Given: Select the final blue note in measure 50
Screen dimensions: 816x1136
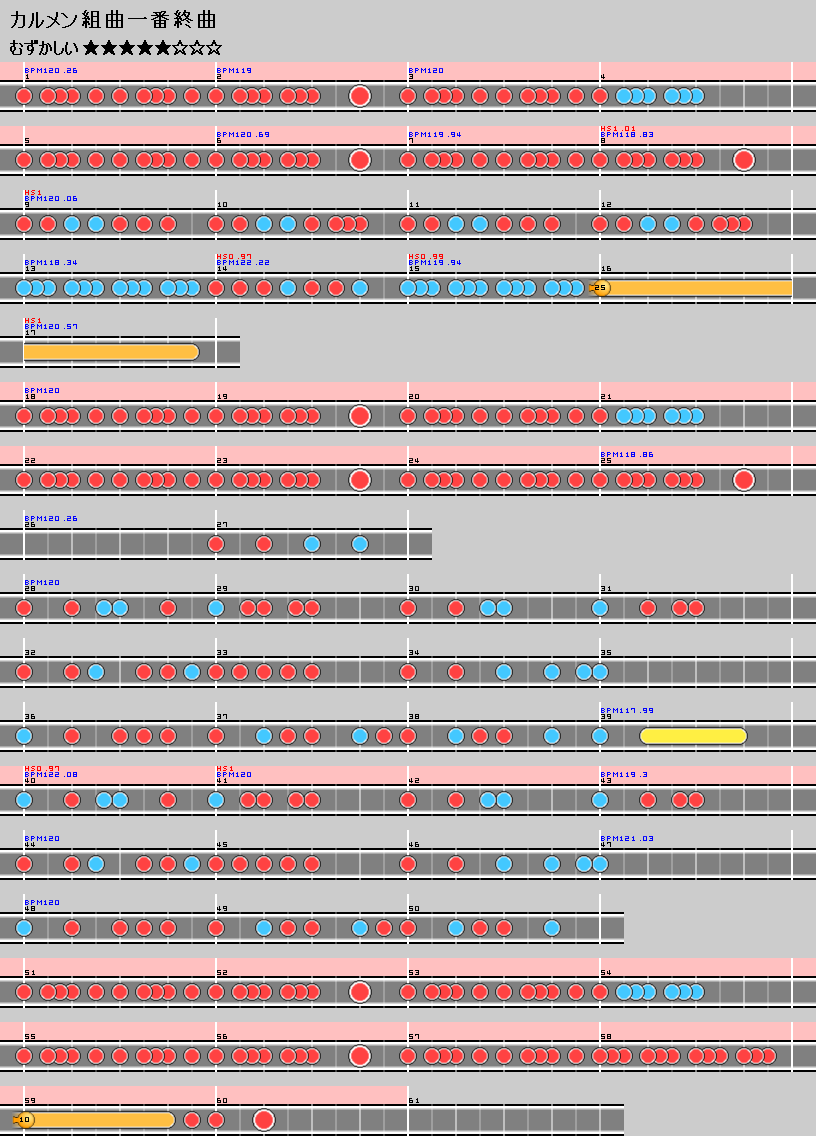Looking at the screenshot, I should click(552, 928).
